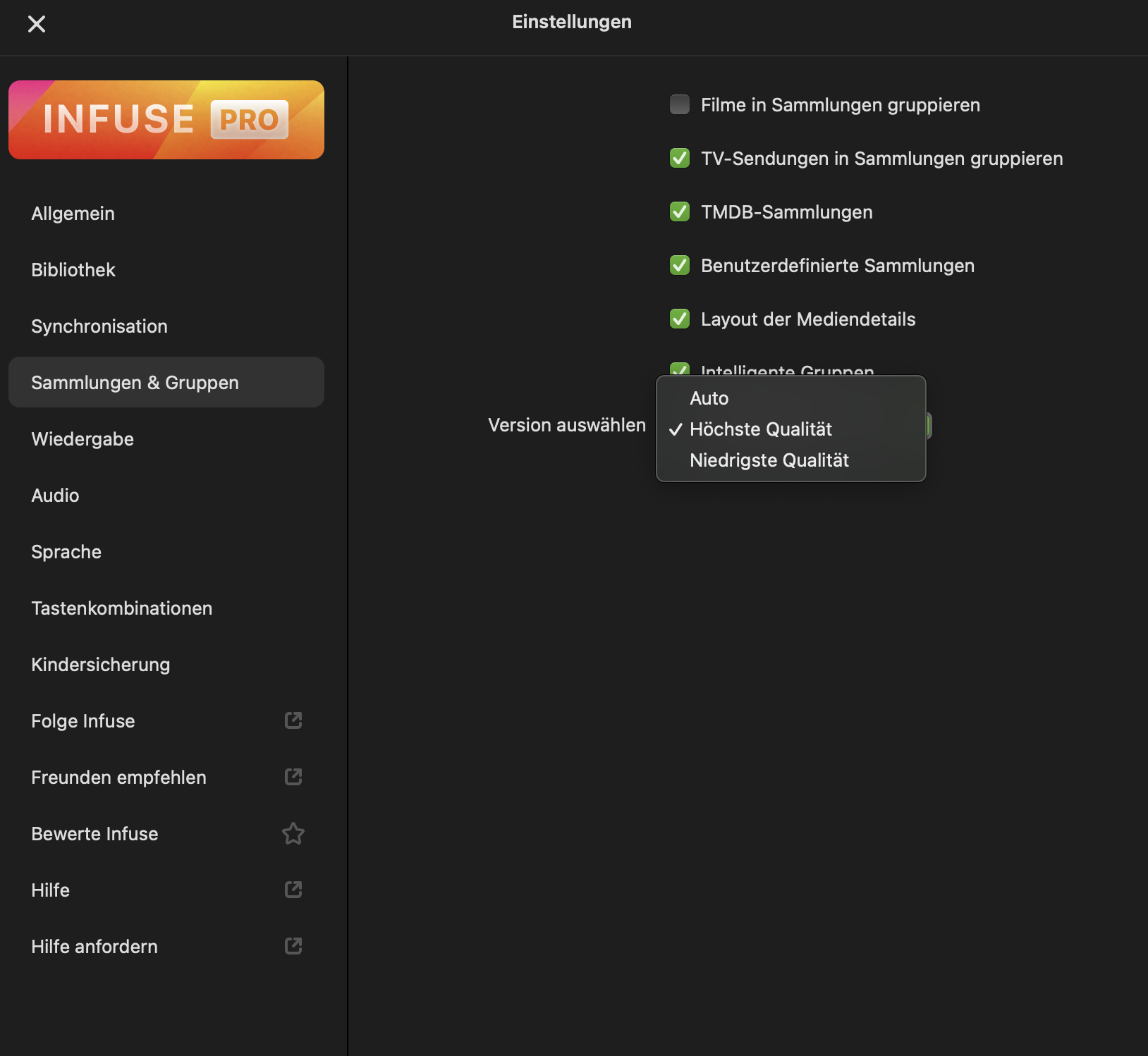The height and width of the screenshot is (1056, 1148).
Task: Enable Filme in Sammlungen gruppieren checkbox
Action: coord(680,104)
